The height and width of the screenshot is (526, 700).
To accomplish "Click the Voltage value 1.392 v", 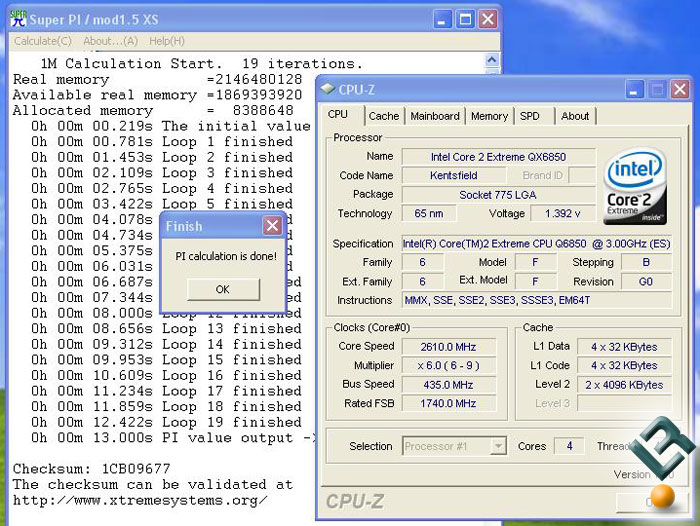I will pyautogui.click(x=562, y=213).
